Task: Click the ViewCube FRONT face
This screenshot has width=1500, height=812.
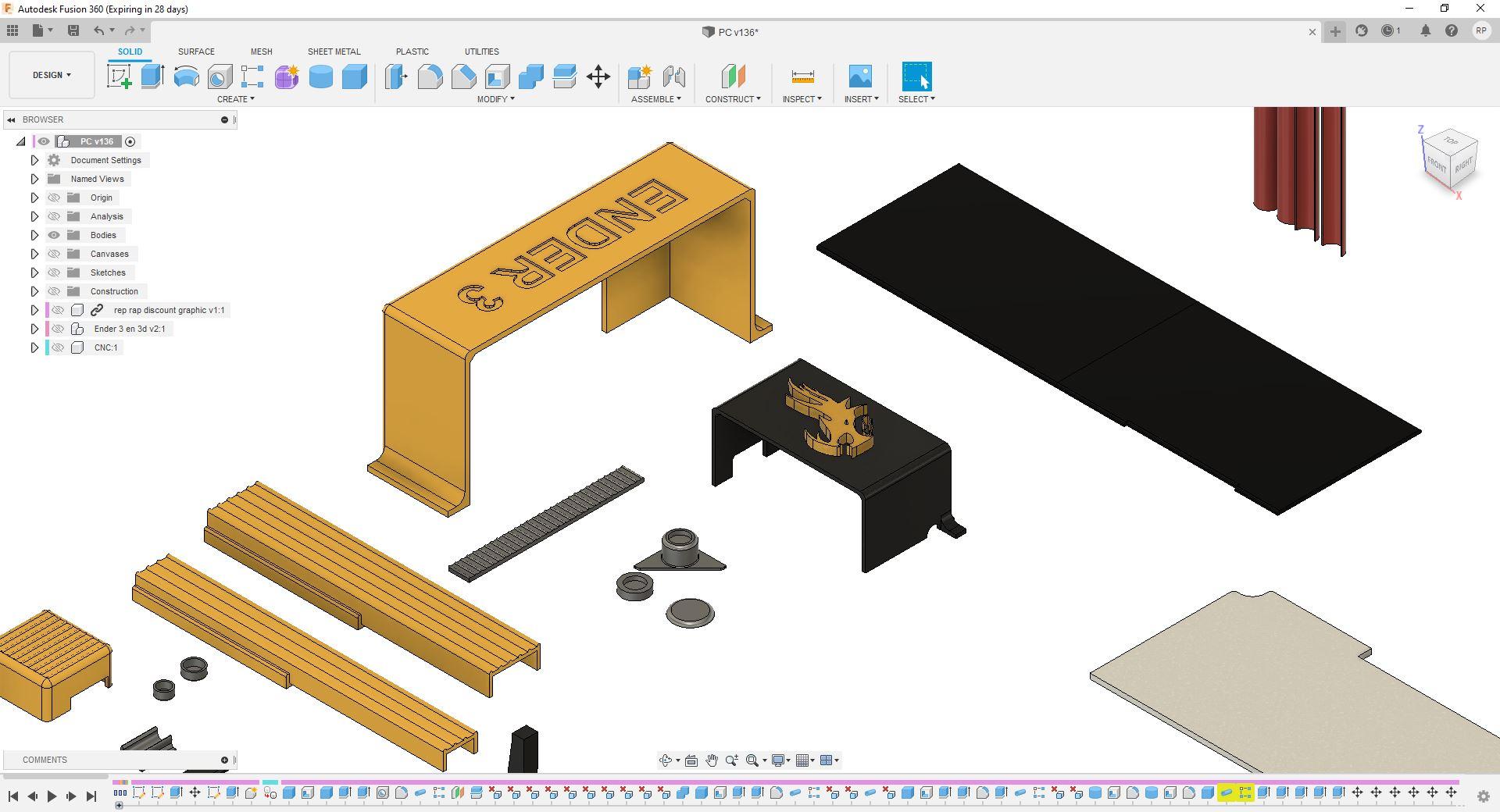Action: point(1436,166)
